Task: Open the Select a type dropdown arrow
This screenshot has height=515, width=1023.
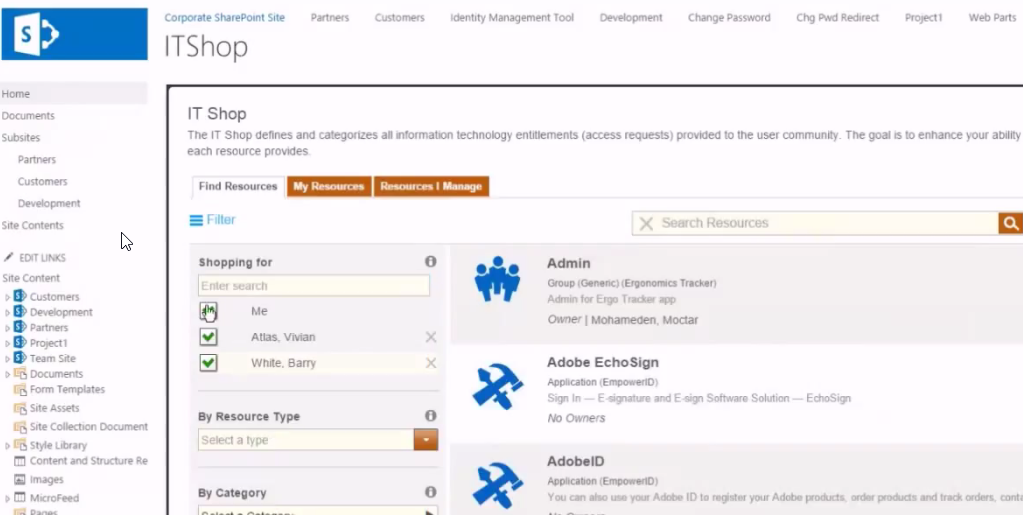Action: (x=425, y=440)
